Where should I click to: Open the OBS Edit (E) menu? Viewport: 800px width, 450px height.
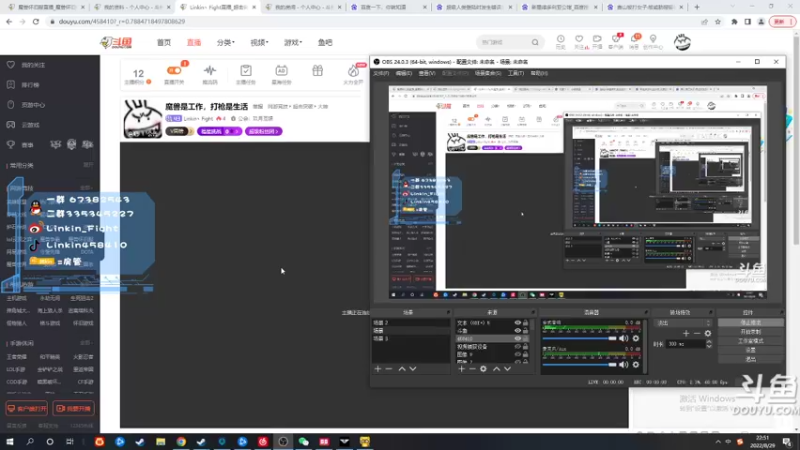coord(404,73)
